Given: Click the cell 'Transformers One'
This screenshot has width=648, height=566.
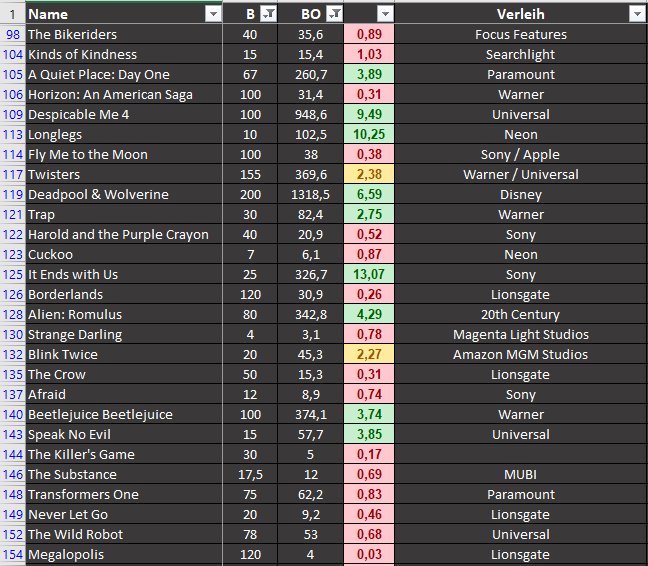Looking at the screenshot, I should click(x=124, y=494).
